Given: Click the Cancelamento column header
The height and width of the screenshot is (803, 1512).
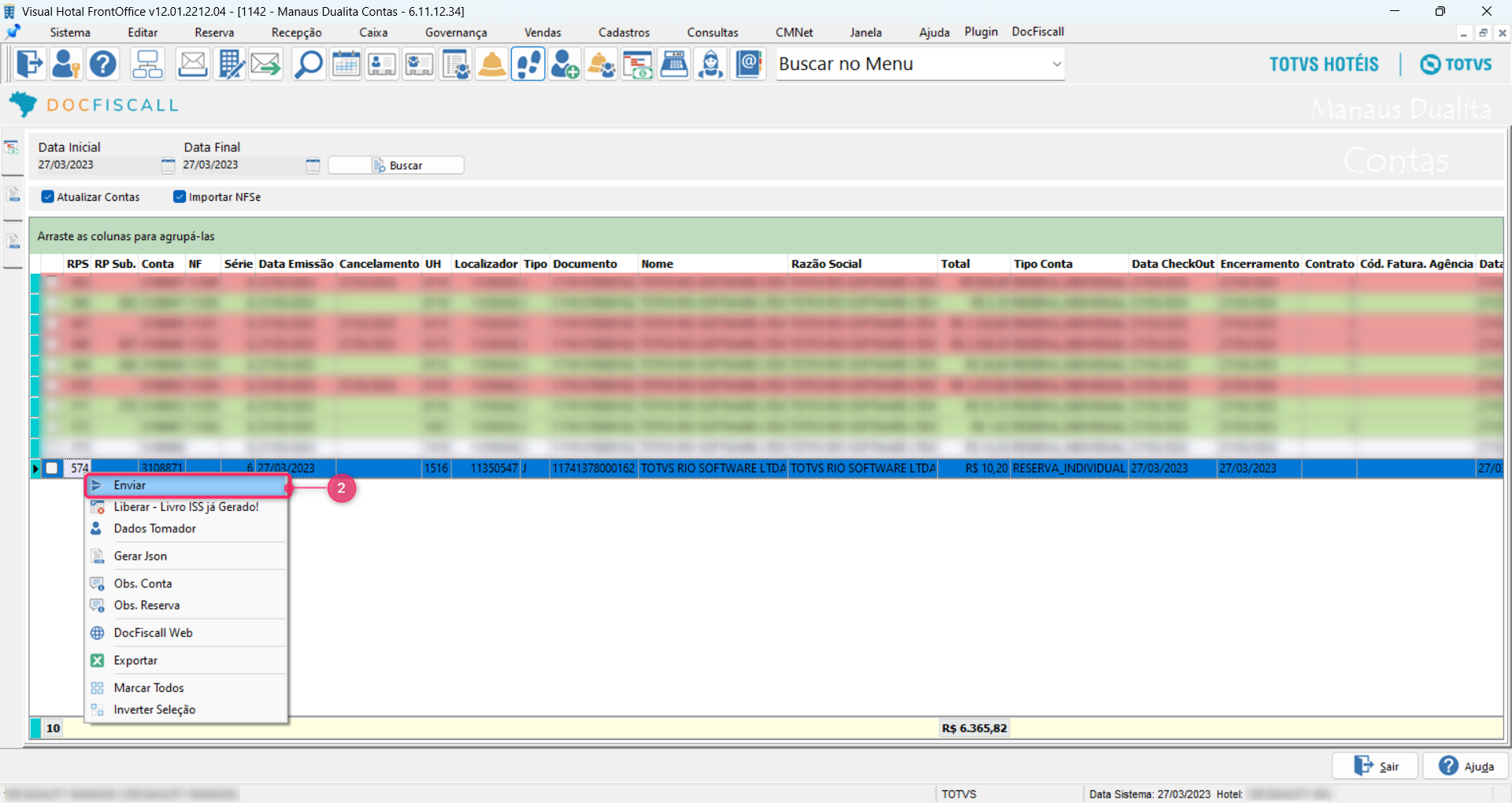Looking at the screenshot, I should (379, 264).
